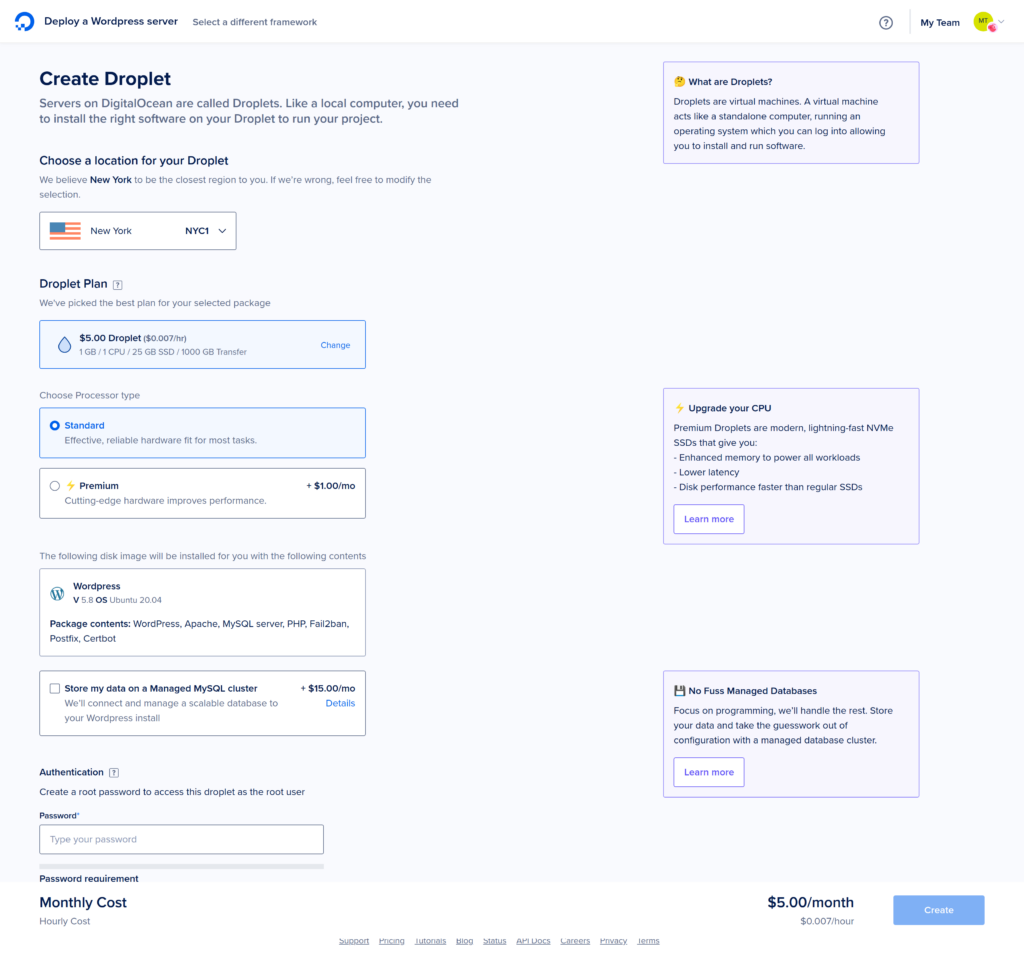The height and width of the screenshot is (957, 1024).
Task: Open the New York NYC1 region dropdown
Action: [x=138, y=231]
